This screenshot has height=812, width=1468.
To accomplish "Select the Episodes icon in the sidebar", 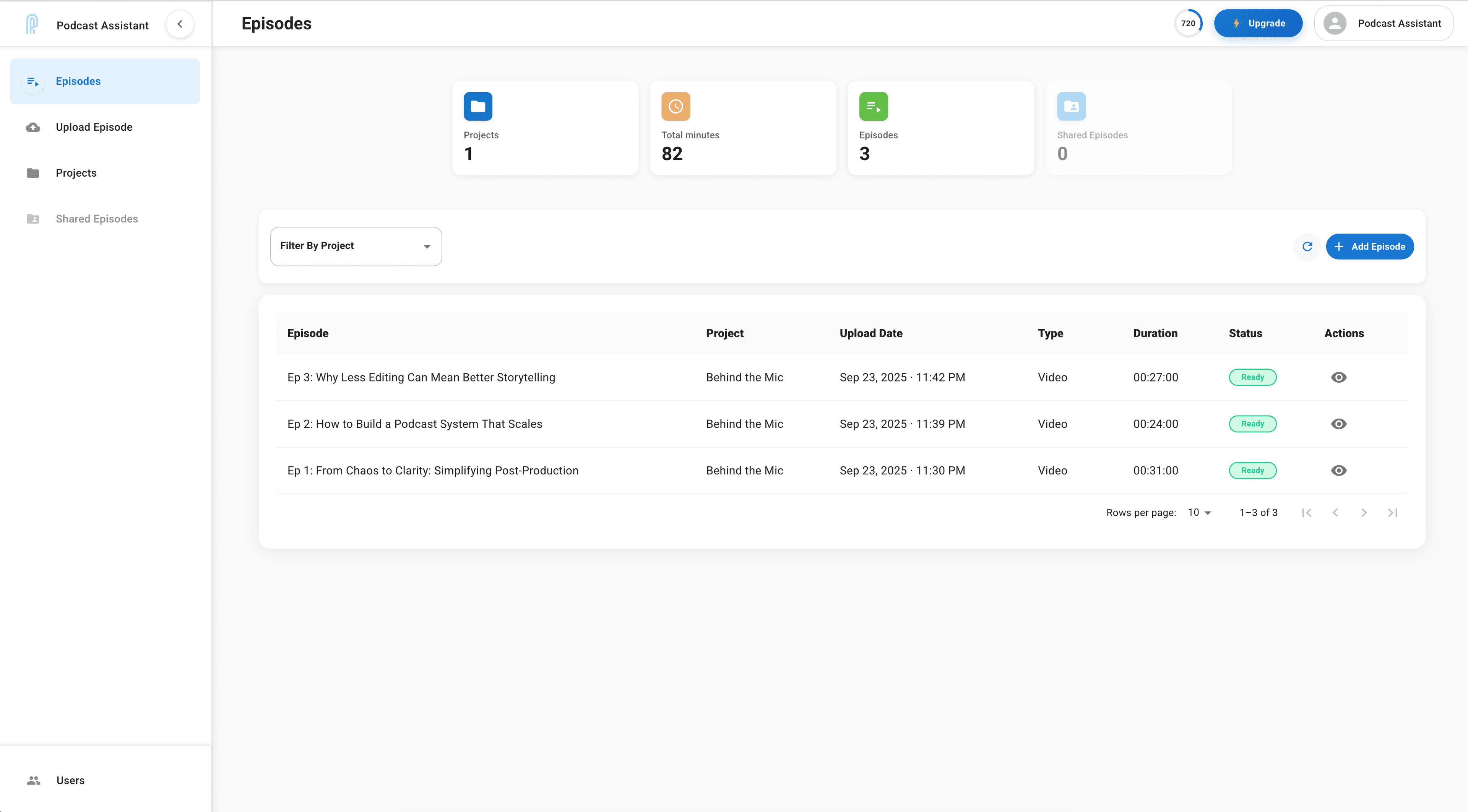I will (x=33, y=81).
